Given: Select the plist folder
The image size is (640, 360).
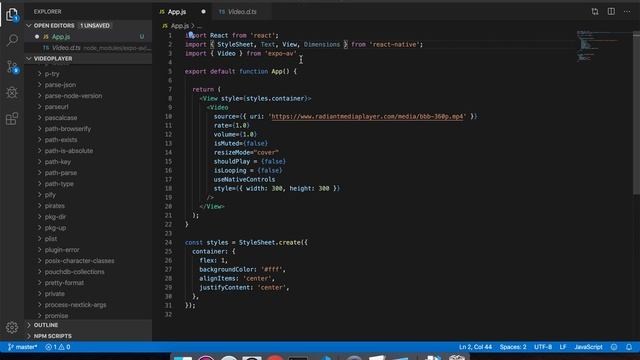Looking at the screenshot, I should [88, 239].
